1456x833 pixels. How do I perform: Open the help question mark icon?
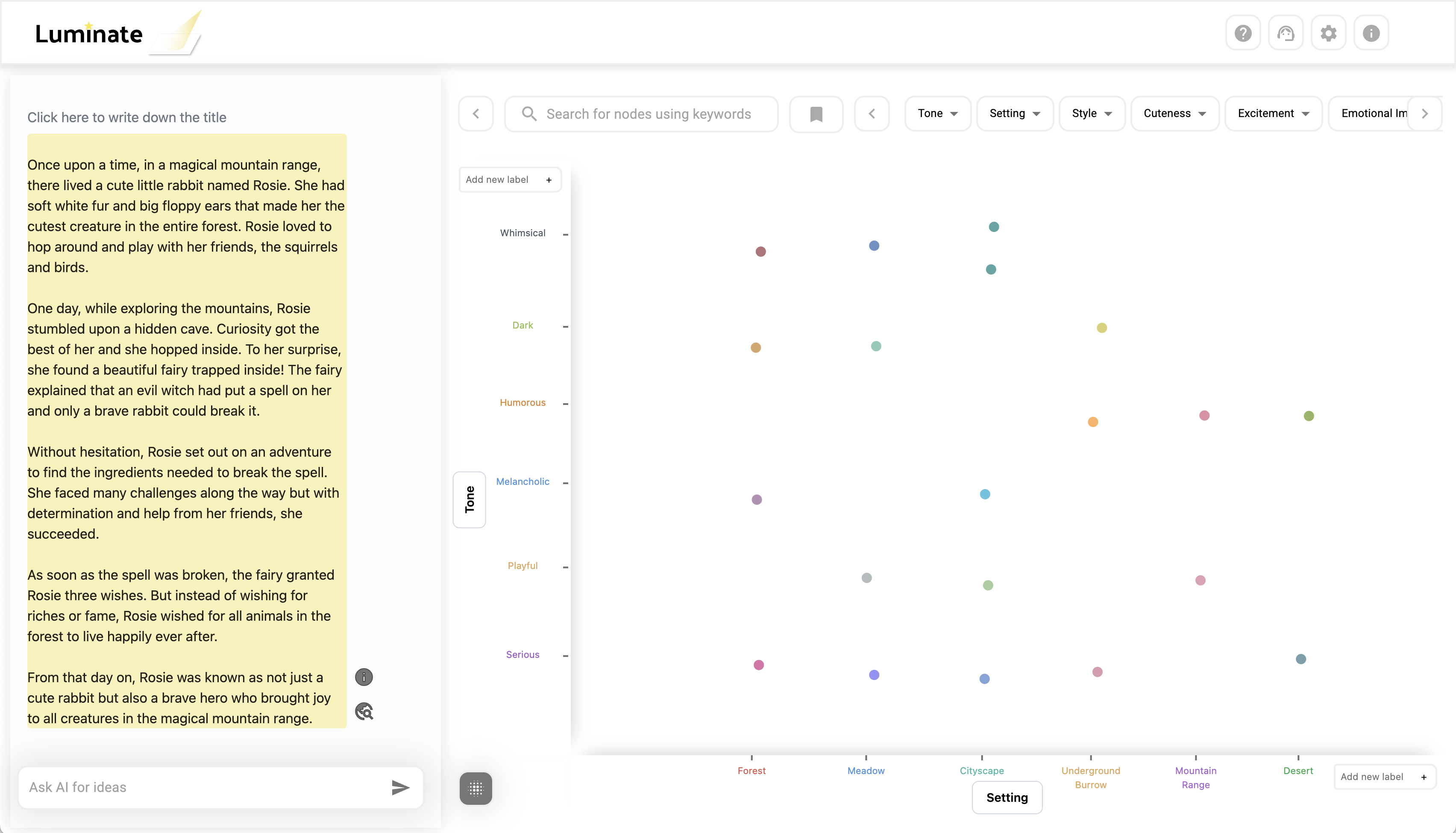pos(1243,33)
